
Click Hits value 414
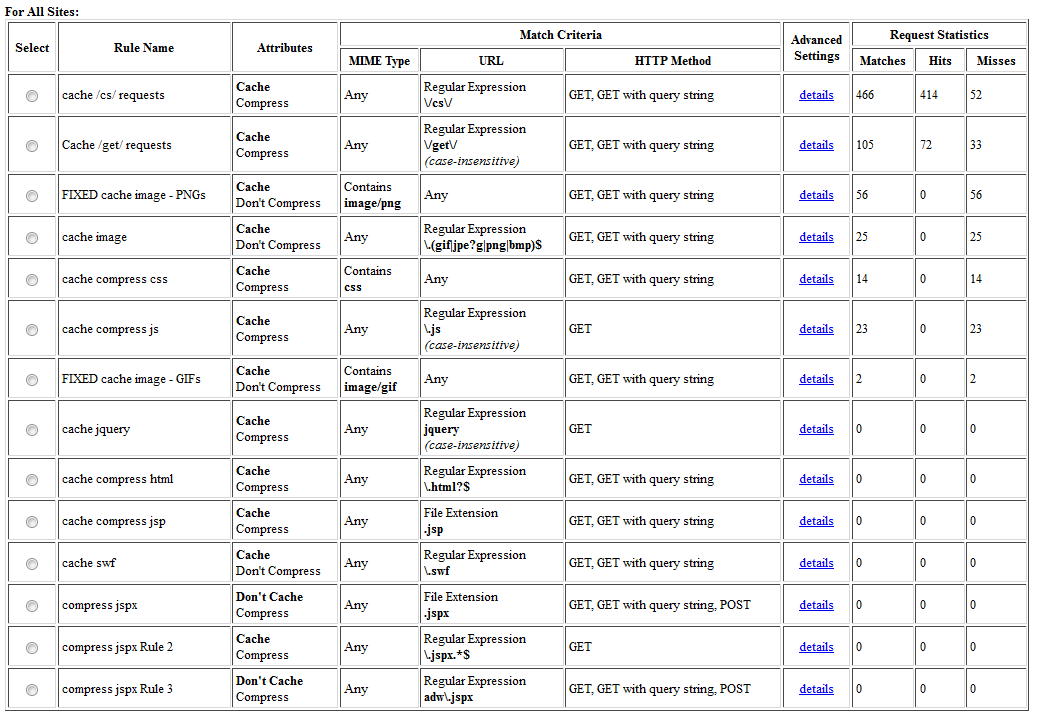pos(929,95)
